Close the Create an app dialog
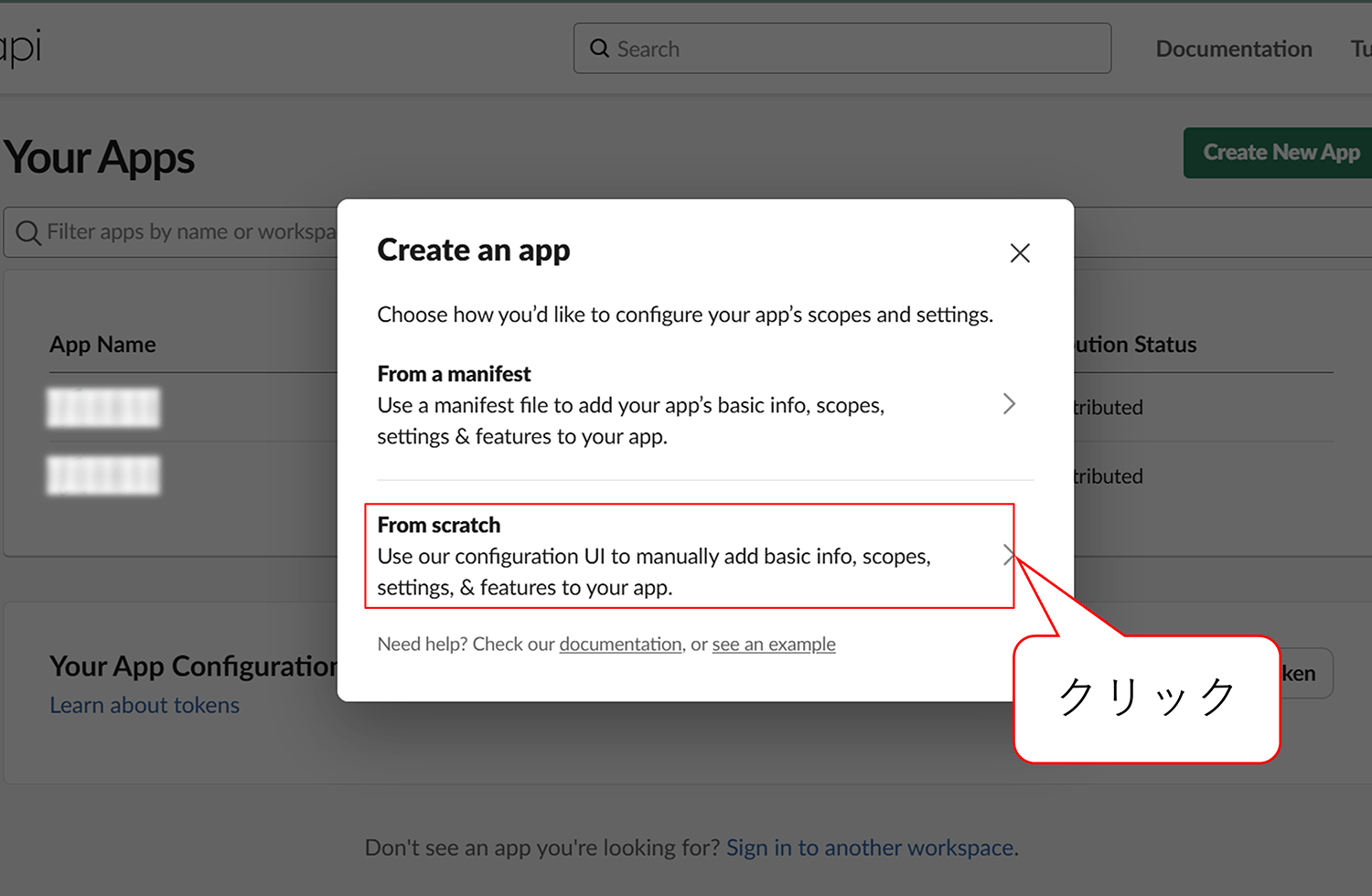 [x=1020, y=253]
